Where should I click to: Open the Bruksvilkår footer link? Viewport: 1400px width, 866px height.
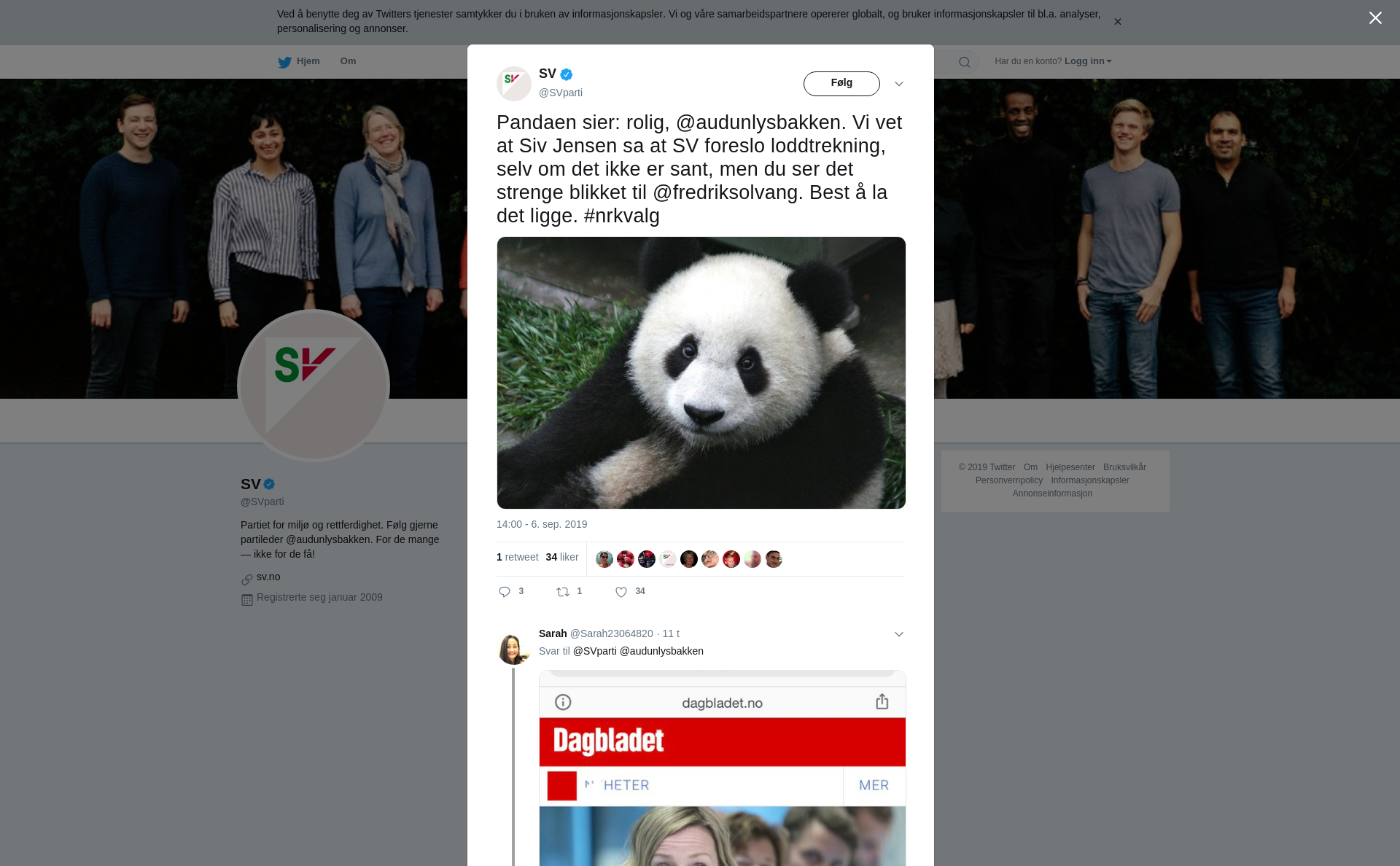click(1124, 467)
